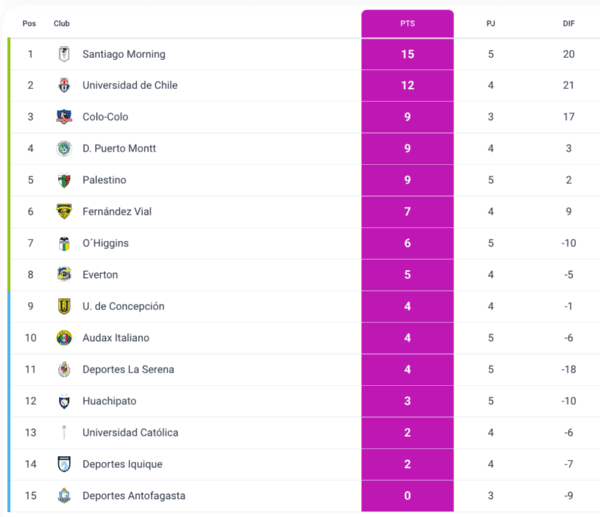Select the Fernández Vial team logo
600x517 pixels.
64,212
